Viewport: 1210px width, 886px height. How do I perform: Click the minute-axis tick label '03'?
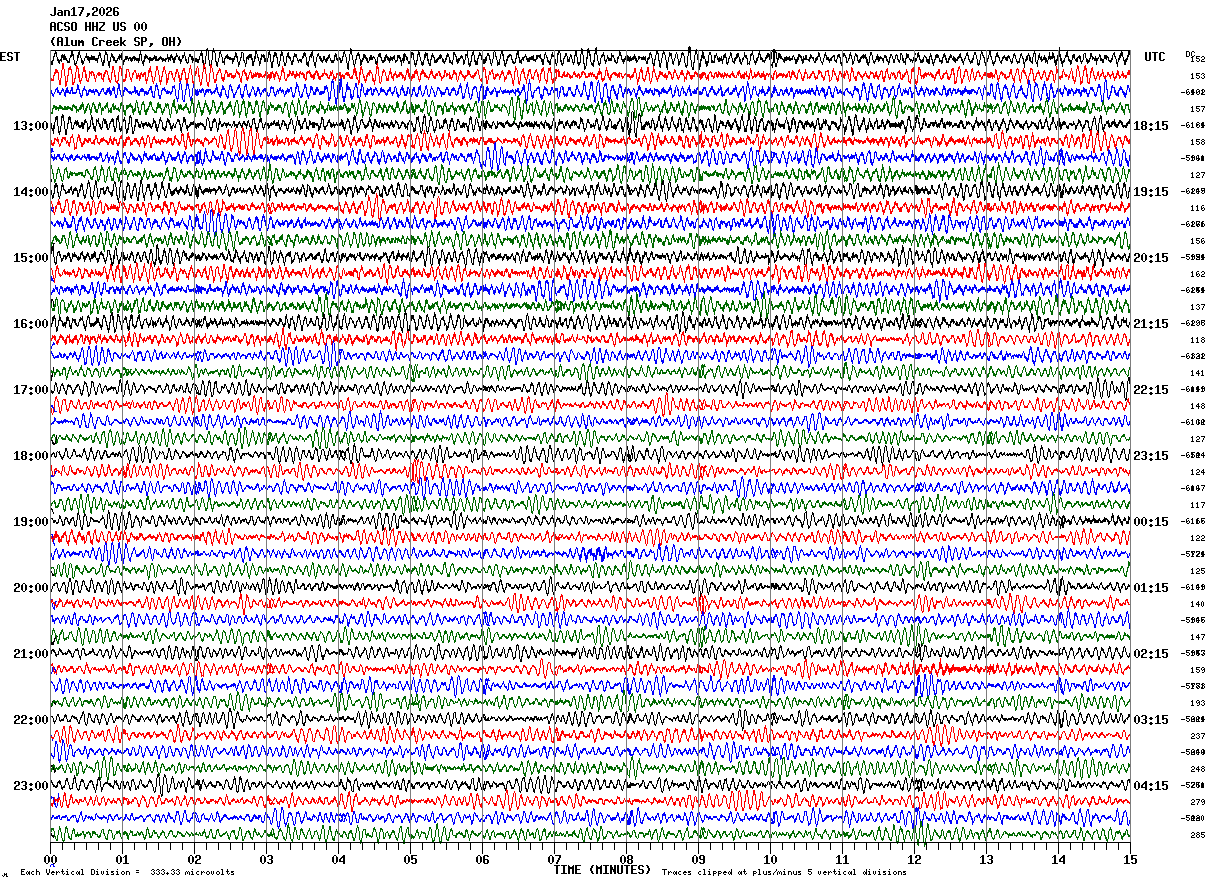click(x=267, y=859)
